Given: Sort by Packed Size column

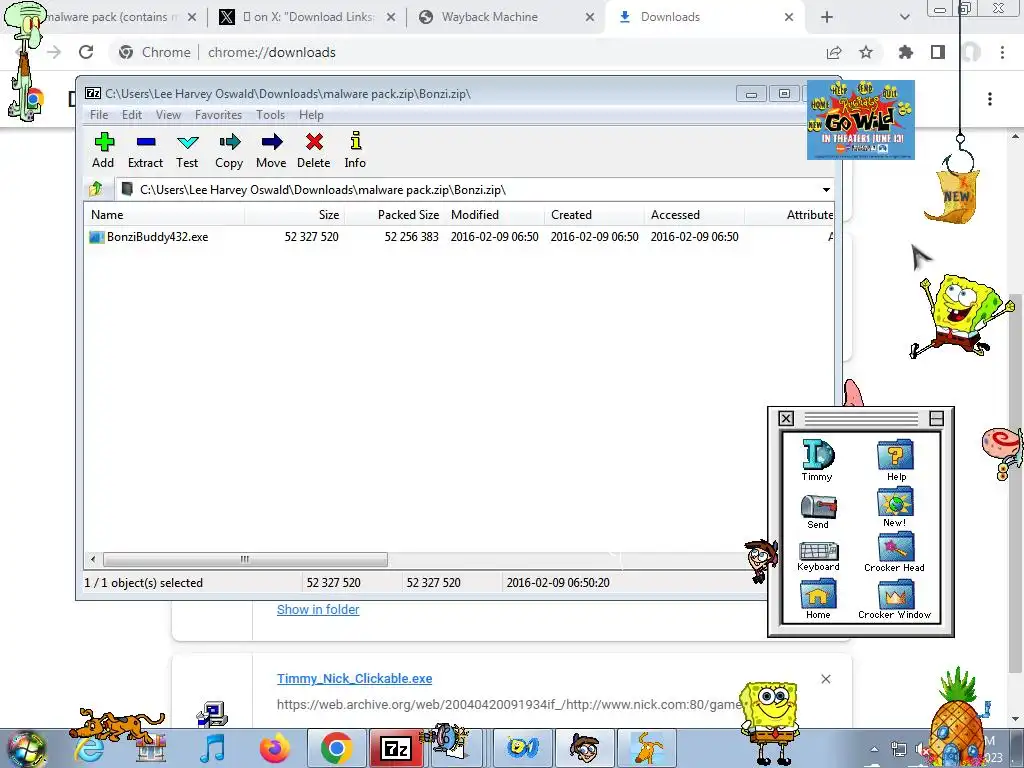Looking at the screenshot, I should [x=394, y=215].
